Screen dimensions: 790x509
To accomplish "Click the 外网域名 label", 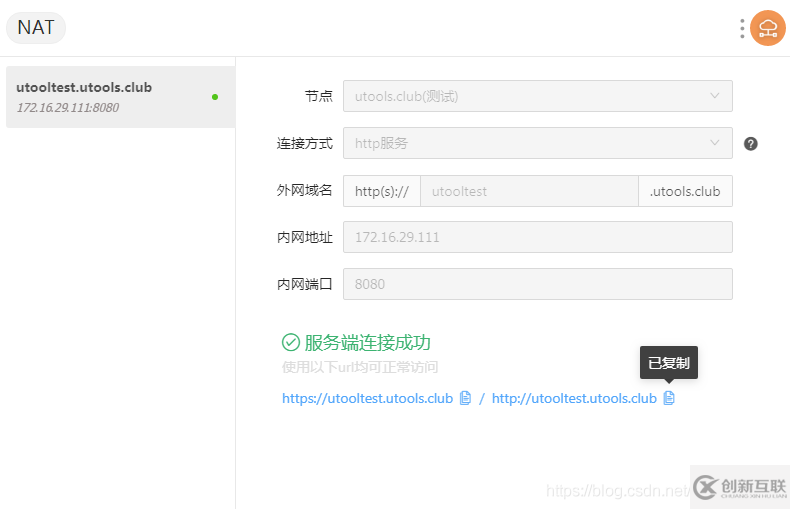I will (x=305, y=190).
